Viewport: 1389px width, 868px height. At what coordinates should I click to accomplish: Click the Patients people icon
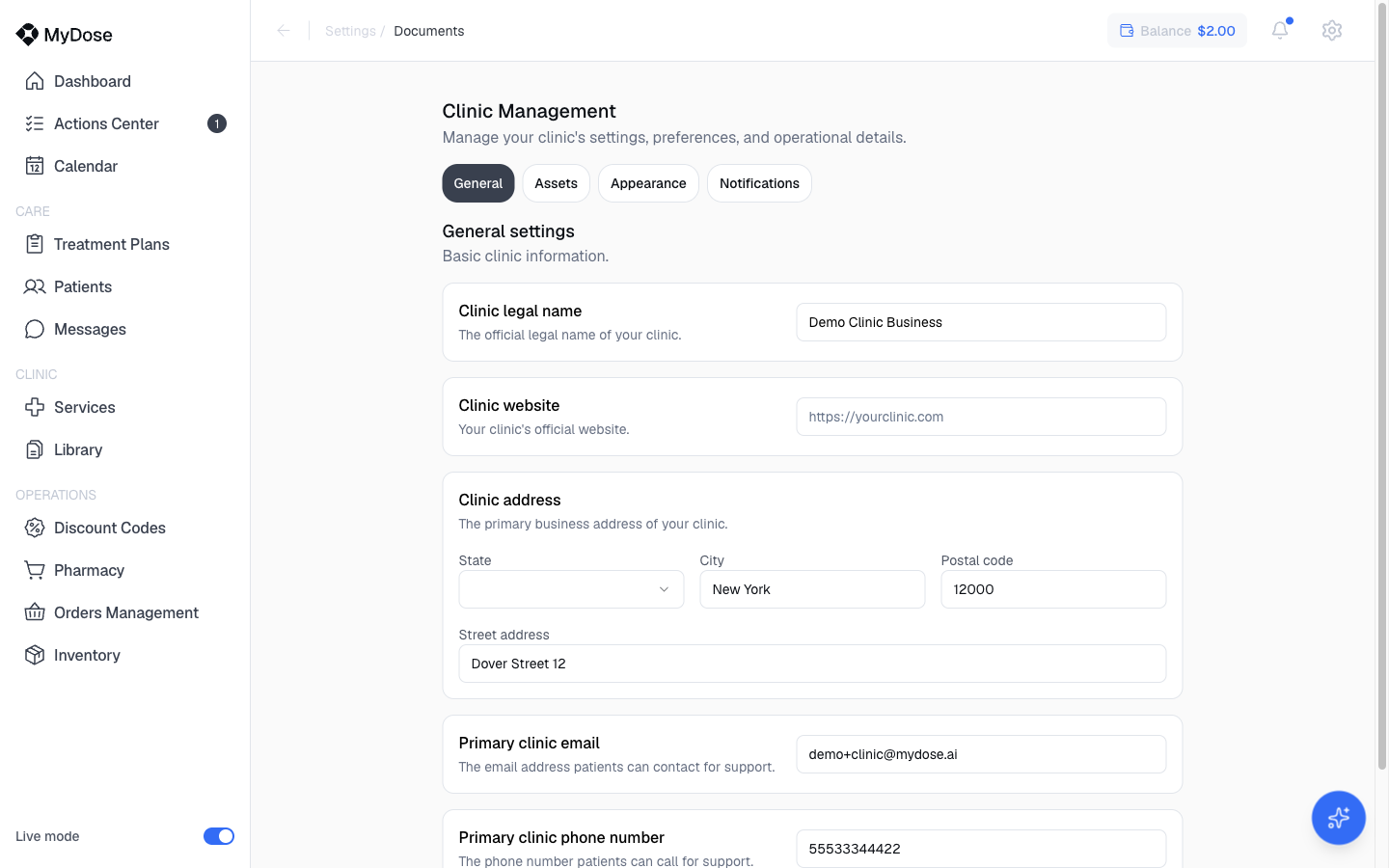(35, 286)
